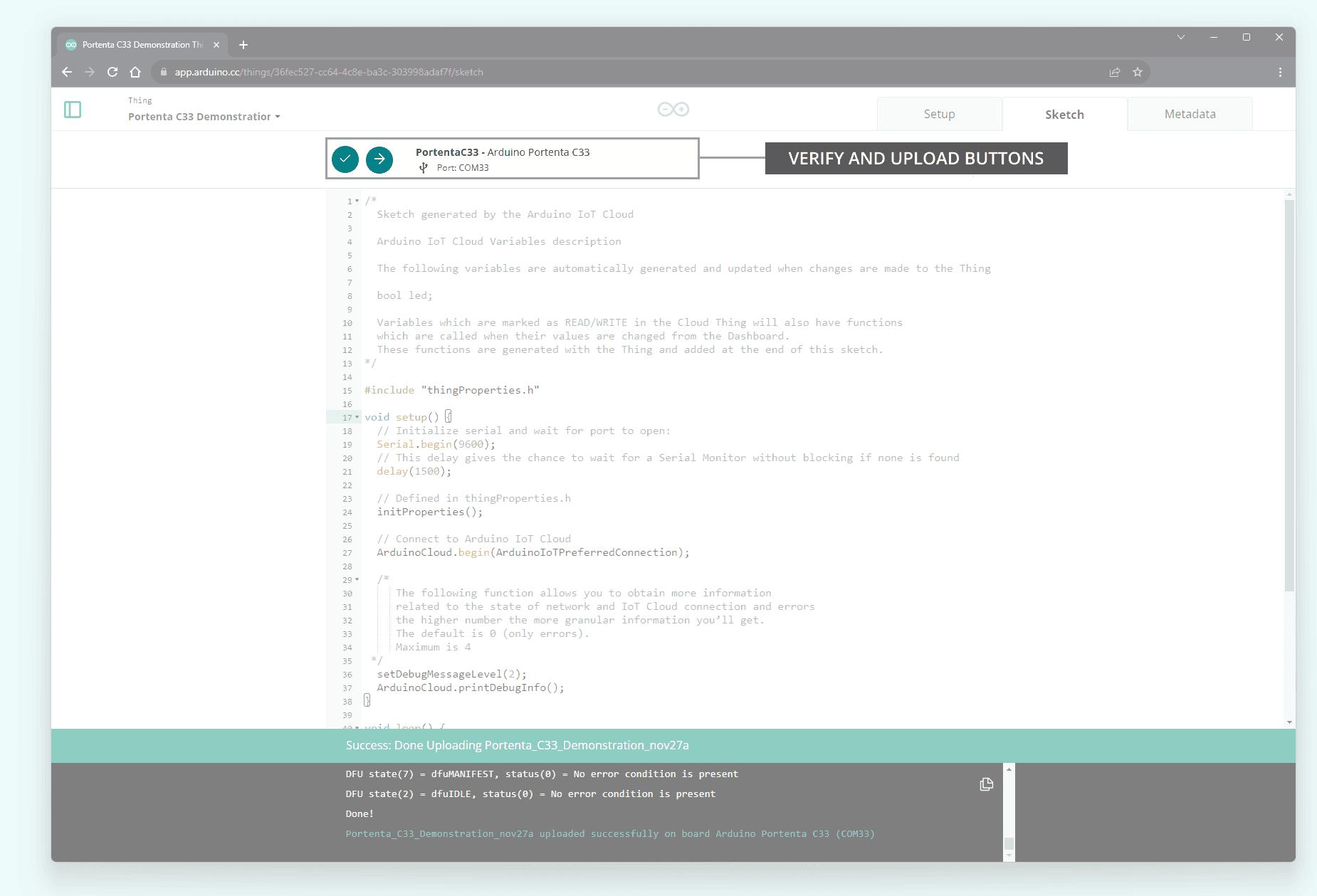This screenshot has height=896, width=1317.
Task: Go to browser home page
Action: (135, 72)
